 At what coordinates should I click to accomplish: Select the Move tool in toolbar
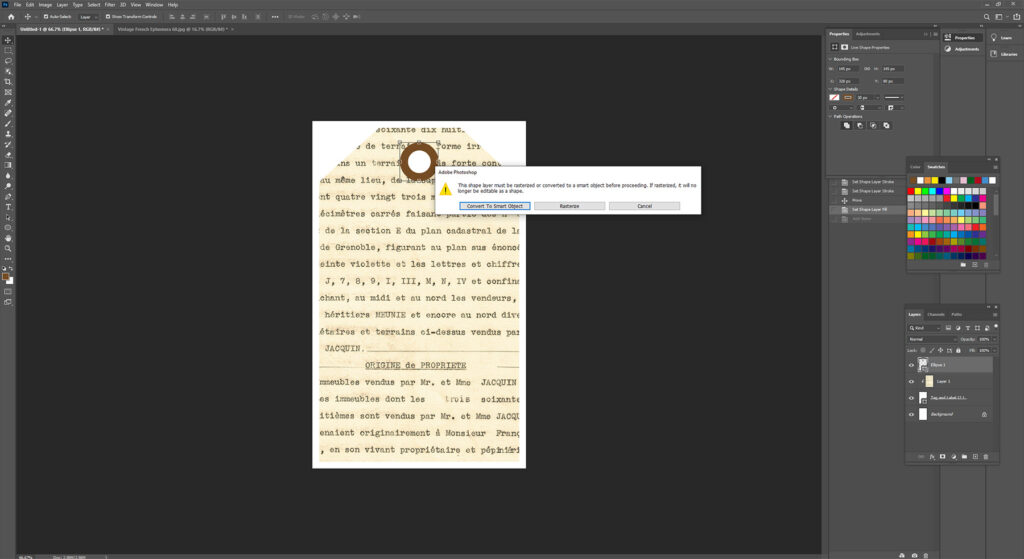click(x=8, y=40)
